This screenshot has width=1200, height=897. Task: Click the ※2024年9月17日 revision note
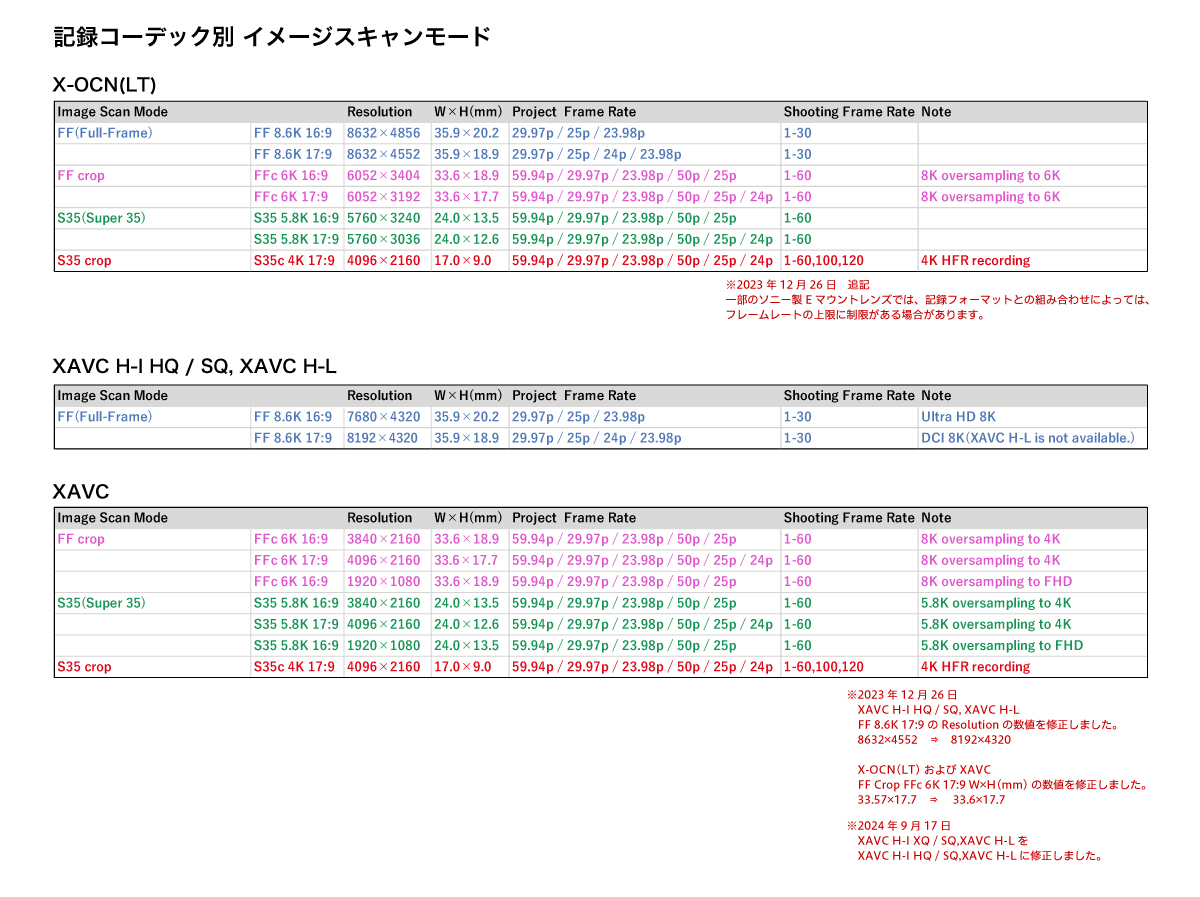tap(898, 826)
